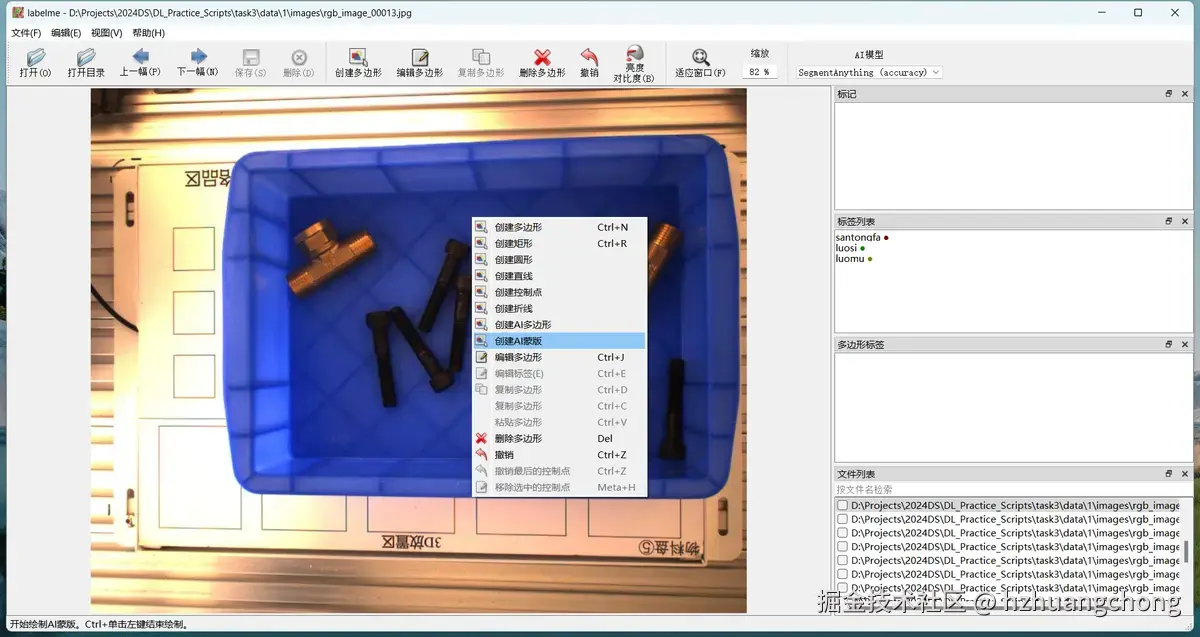
Task: Click 移除选中的控制点 in the context menu
Action: coord(559,487)
